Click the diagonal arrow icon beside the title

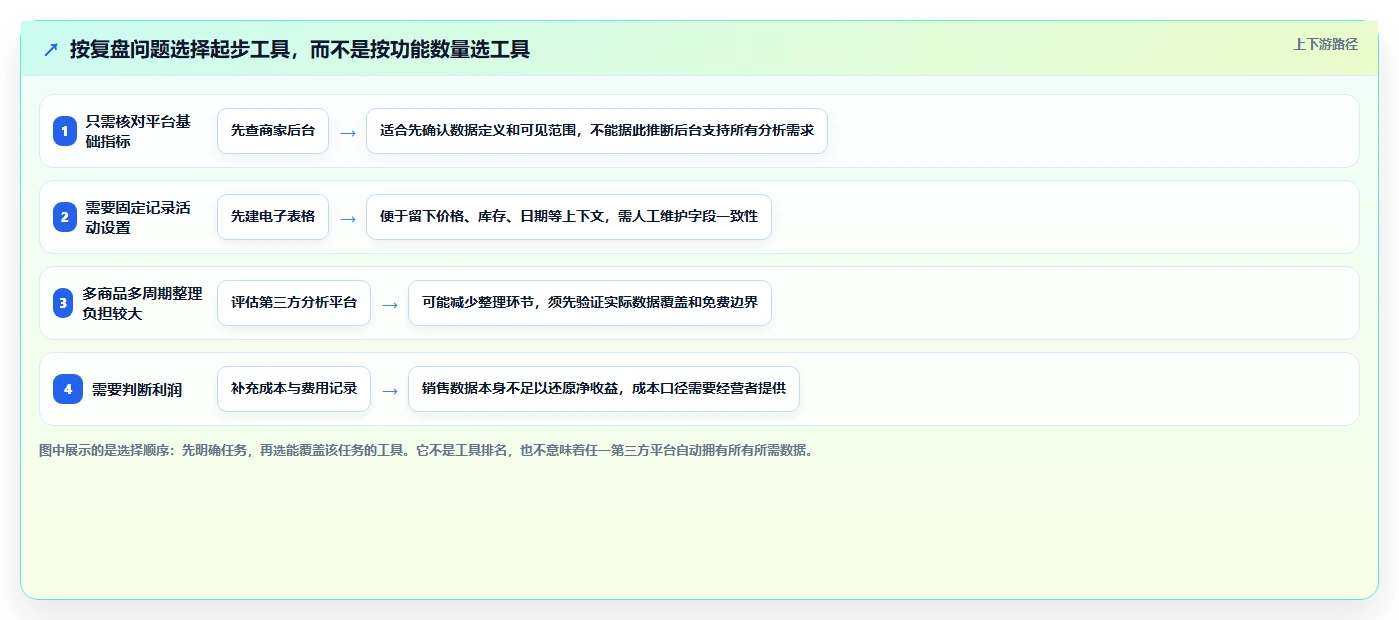point(51,49)
